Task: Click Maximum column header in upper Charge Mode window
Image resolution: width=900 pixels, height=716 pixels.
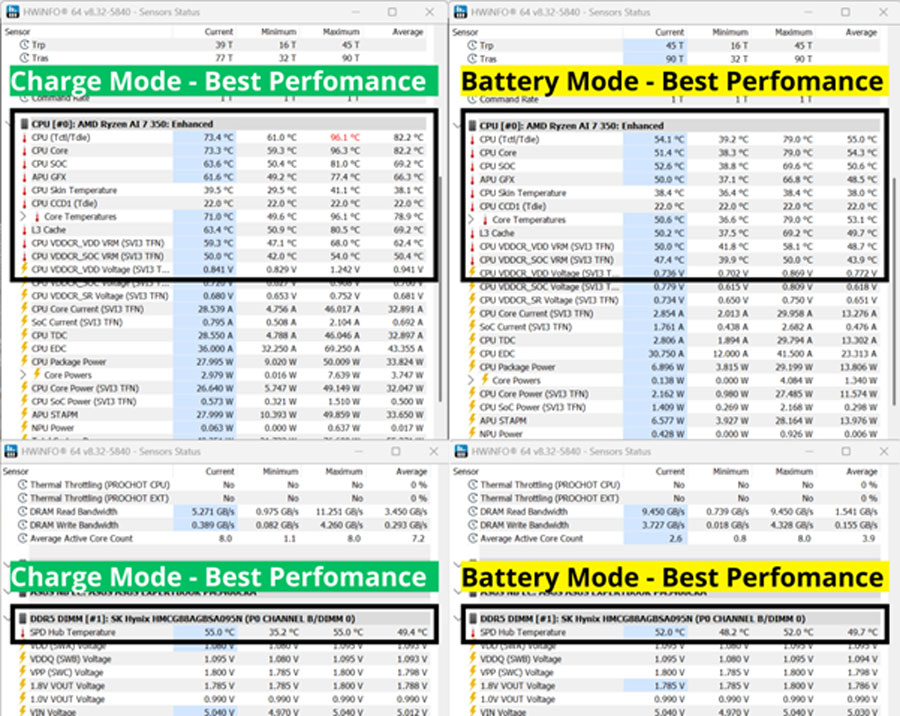Action: click(x=341, y=32)
